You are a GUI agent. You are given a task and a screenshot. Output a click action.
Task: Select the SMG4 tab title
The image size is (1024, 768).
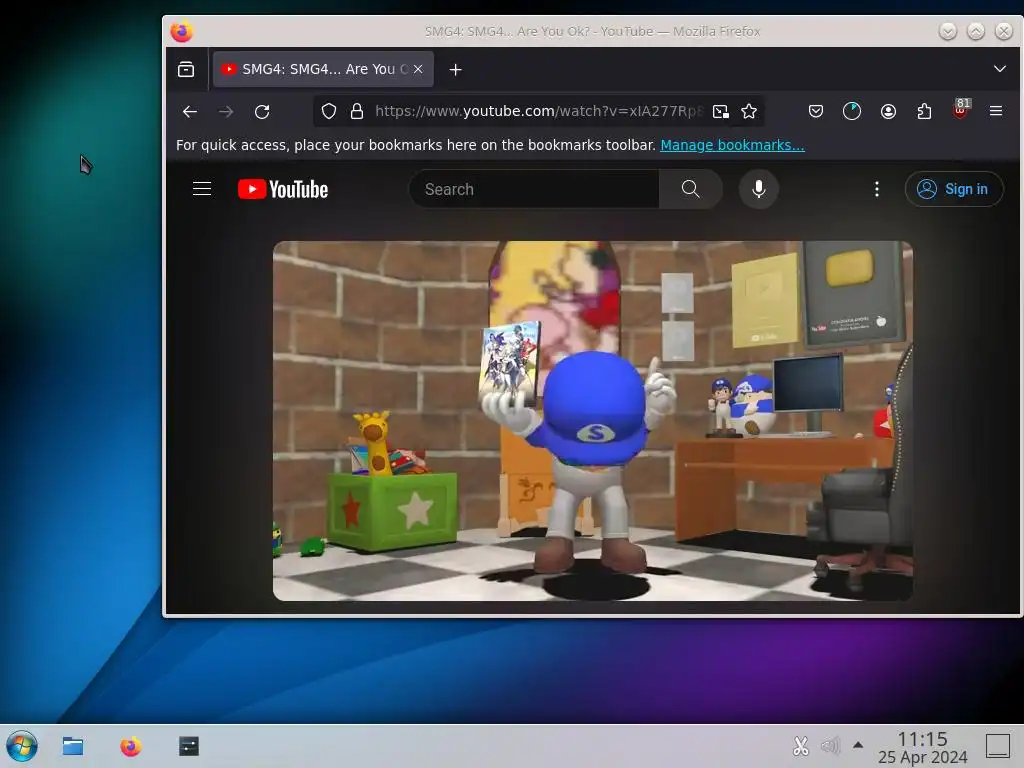[325, 69]
